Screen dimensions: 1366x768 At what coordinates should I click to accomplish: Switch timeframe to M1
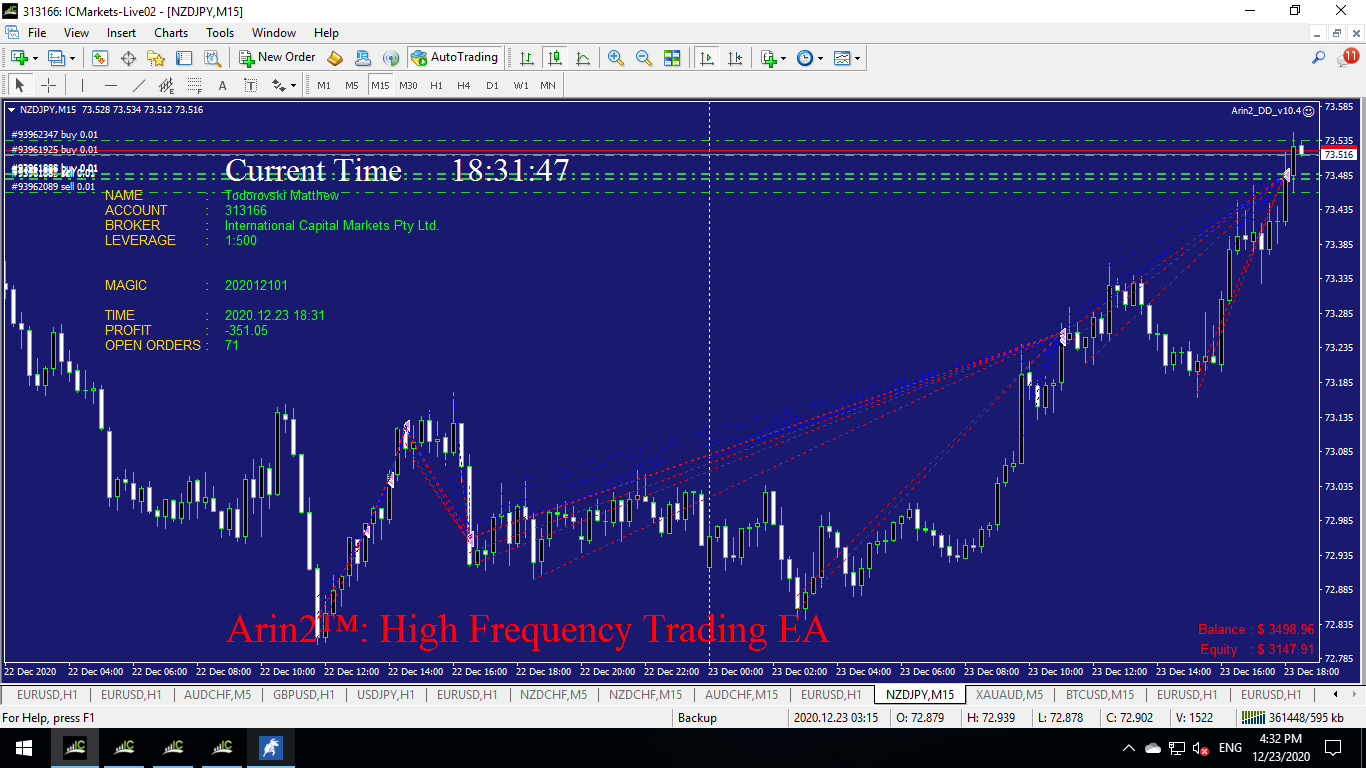coord(324,85)
